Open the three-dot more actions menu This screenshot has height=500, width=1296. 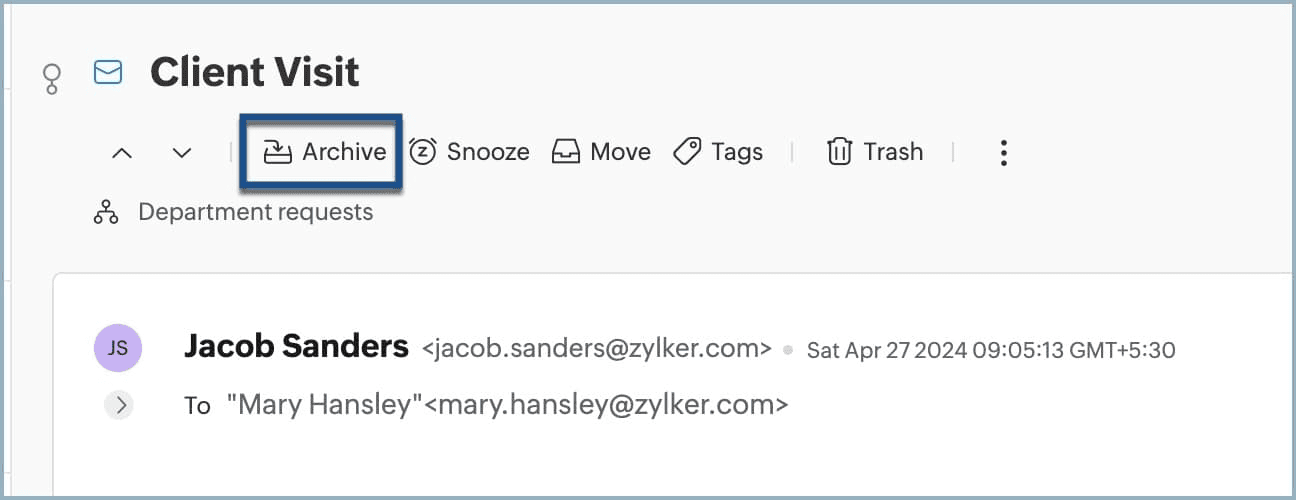tap(1003, 152)
